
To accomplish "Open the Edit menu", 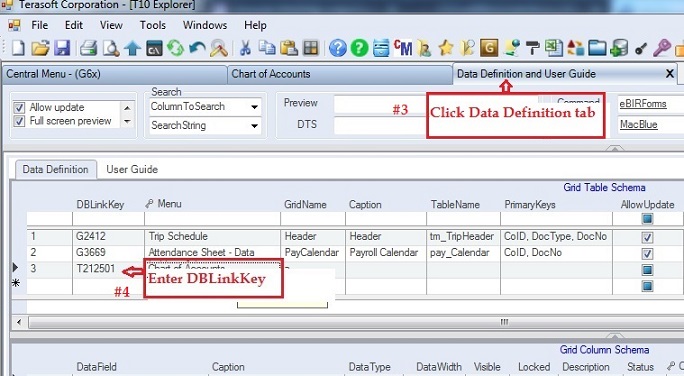I will click(x=74, y=25).
